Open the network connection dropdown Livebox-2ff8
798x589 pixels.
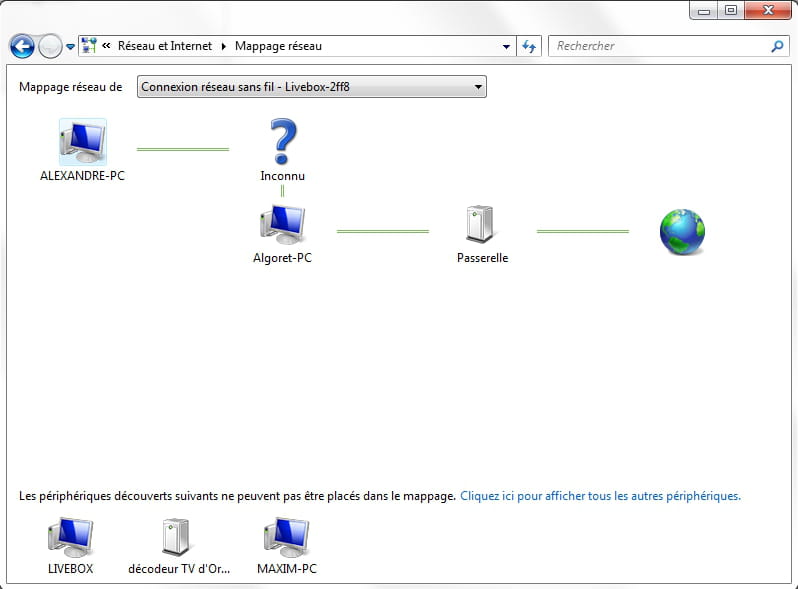[311, 87]
